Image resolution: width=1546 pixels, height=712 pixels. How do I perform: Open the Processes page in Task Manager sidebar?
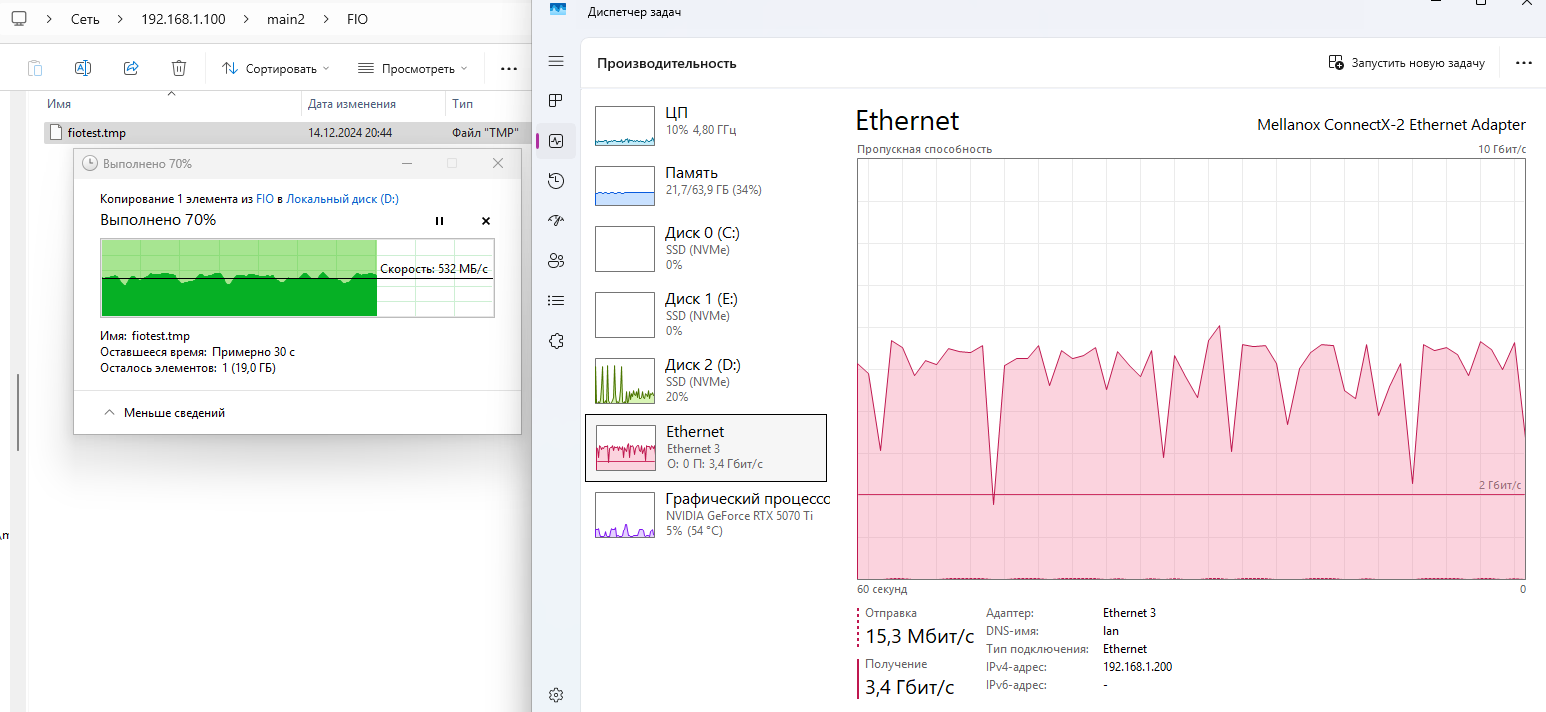click(557, 101)
